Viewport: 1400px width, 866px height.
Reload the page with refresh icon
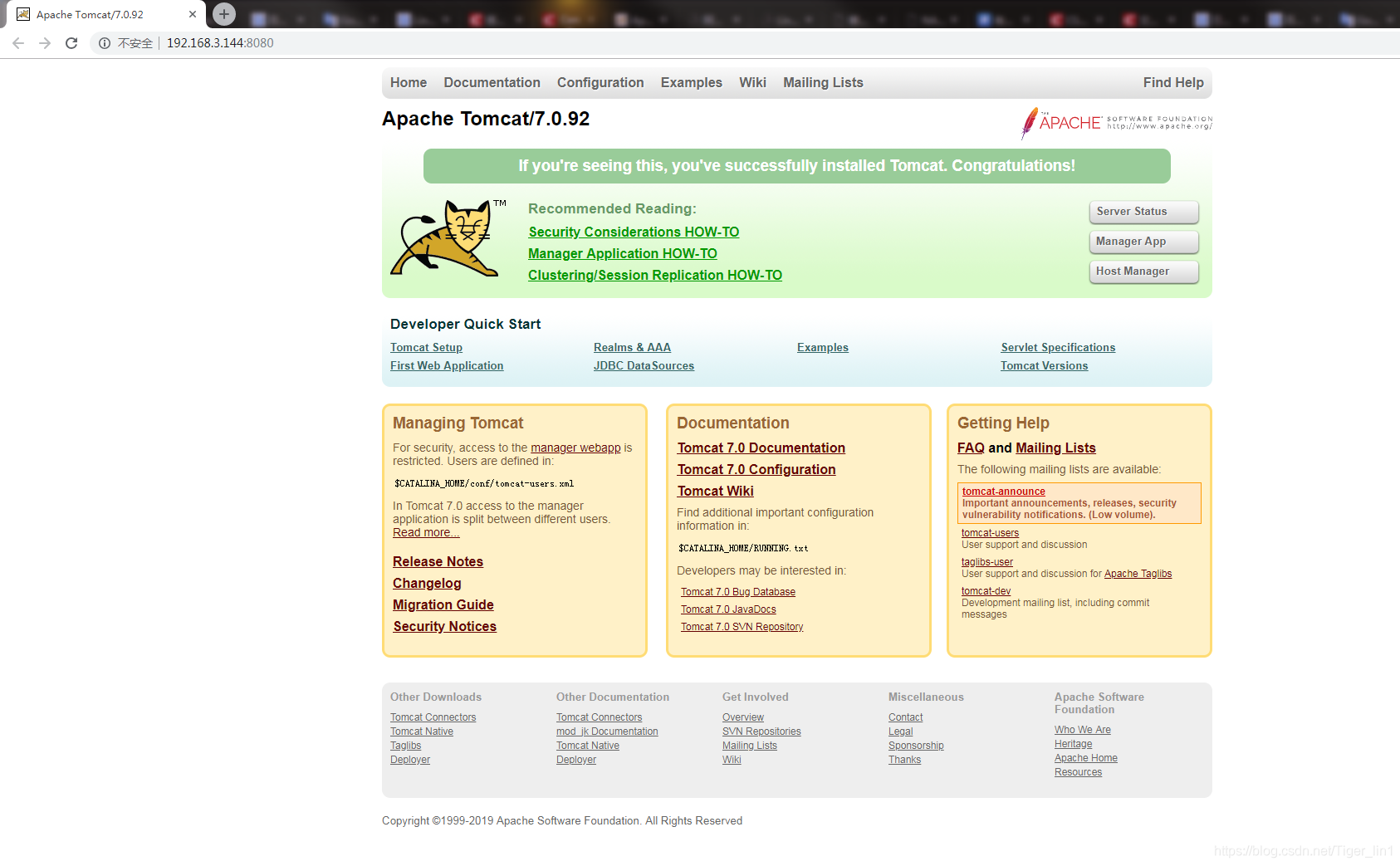71,43
